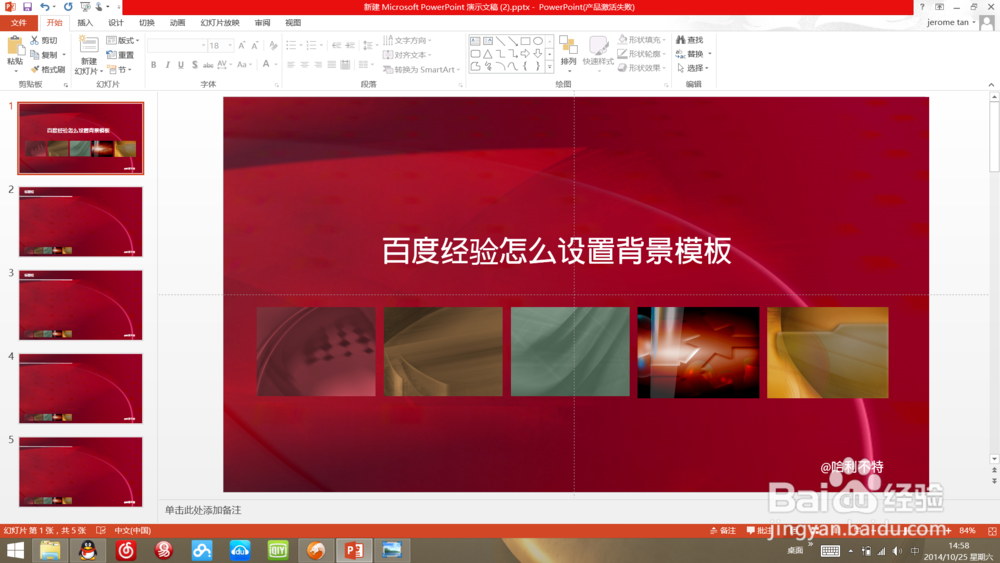Decrease list indent level
The width and height of the screenshot is (1000, 563).
tap(336, 45)
